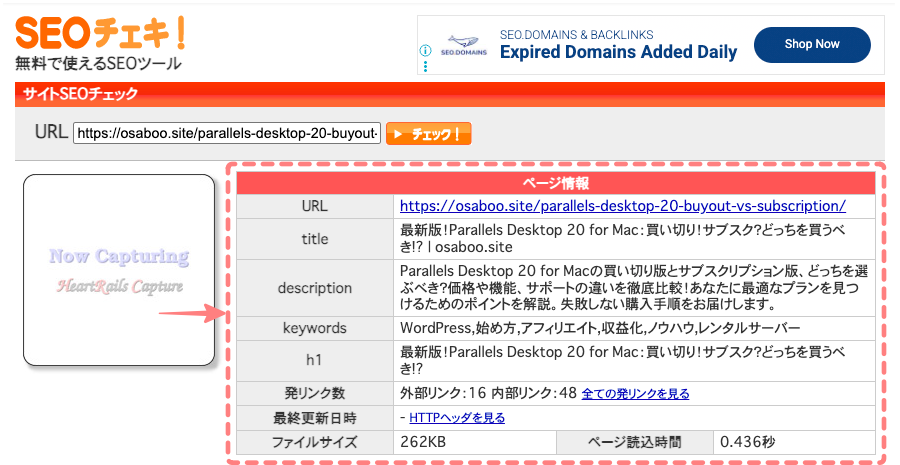This screenshot has height=465, width=900.
Task: Click the ページ読込時間 label
Action: tap(634, 442)
